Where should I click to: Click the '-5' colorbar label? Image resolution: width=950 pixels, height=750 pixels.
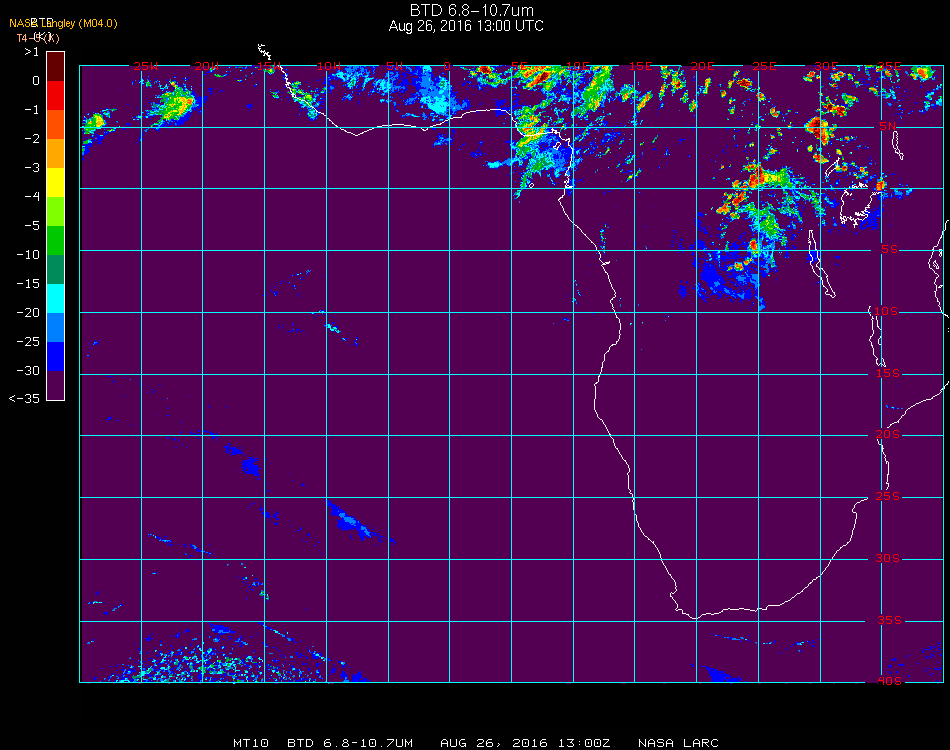(x=32, y=225)
